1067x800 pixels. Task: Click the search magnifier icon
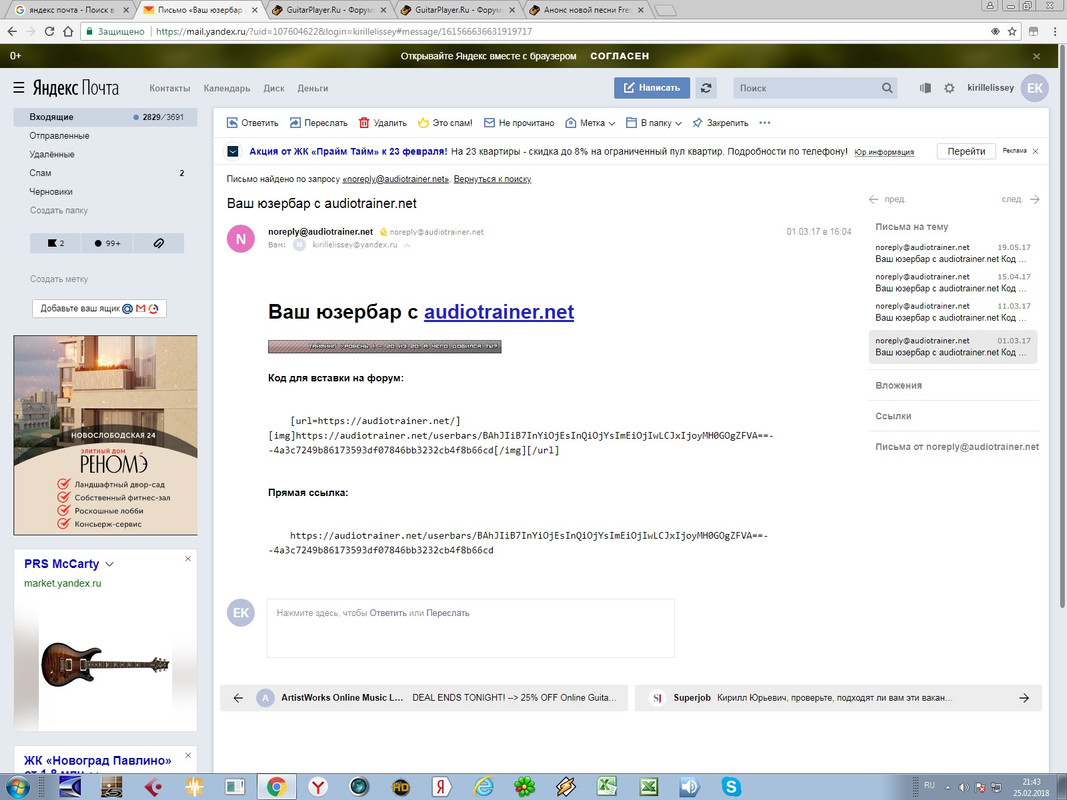coord(887,88)
